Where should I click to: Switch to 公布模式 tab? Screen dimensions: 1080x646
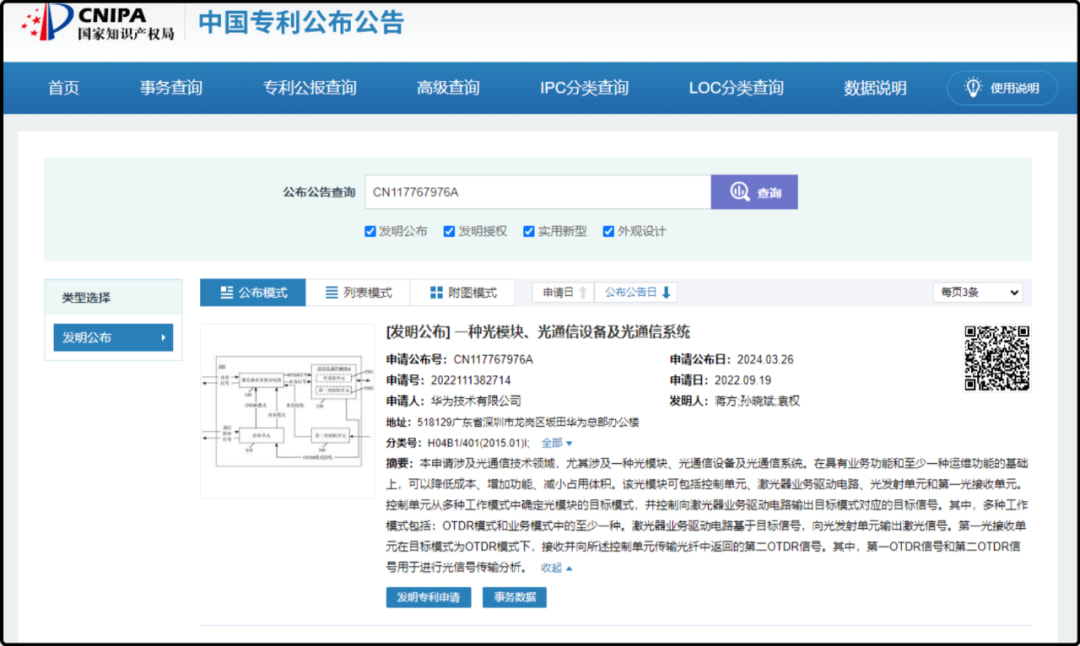[253, 293]
